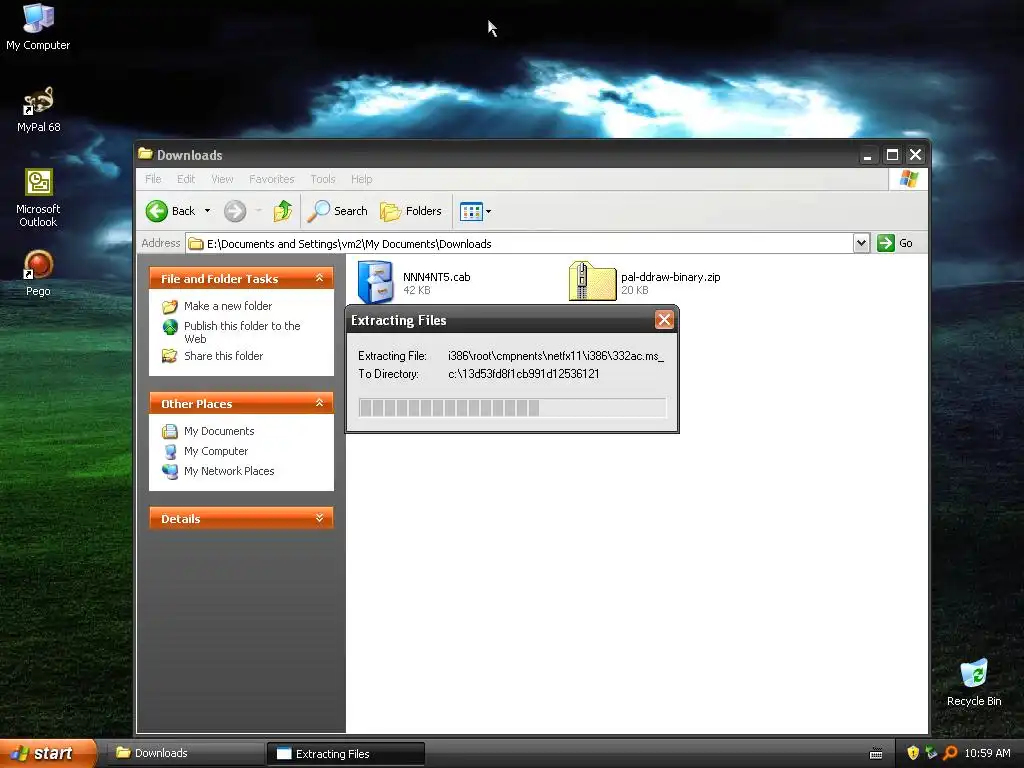Switch to the Extracting Files taskbar button
Image resolution: width=1024 pixels, height=768 pixels.
346,754
